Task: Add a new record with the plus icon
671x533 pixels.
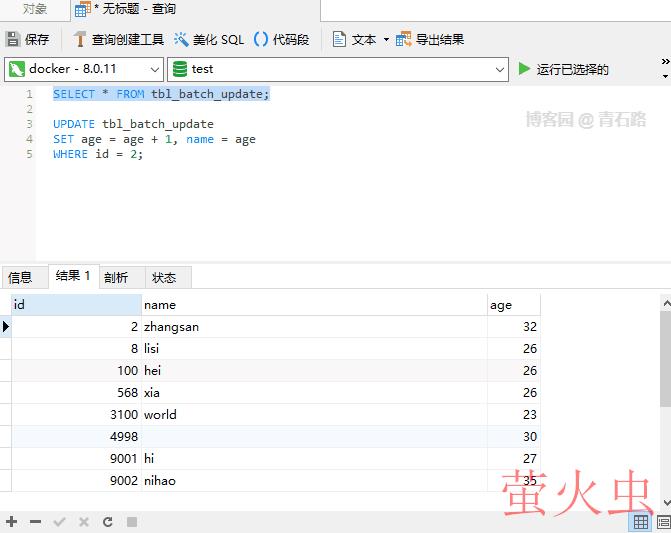Action: pos(12,522)
